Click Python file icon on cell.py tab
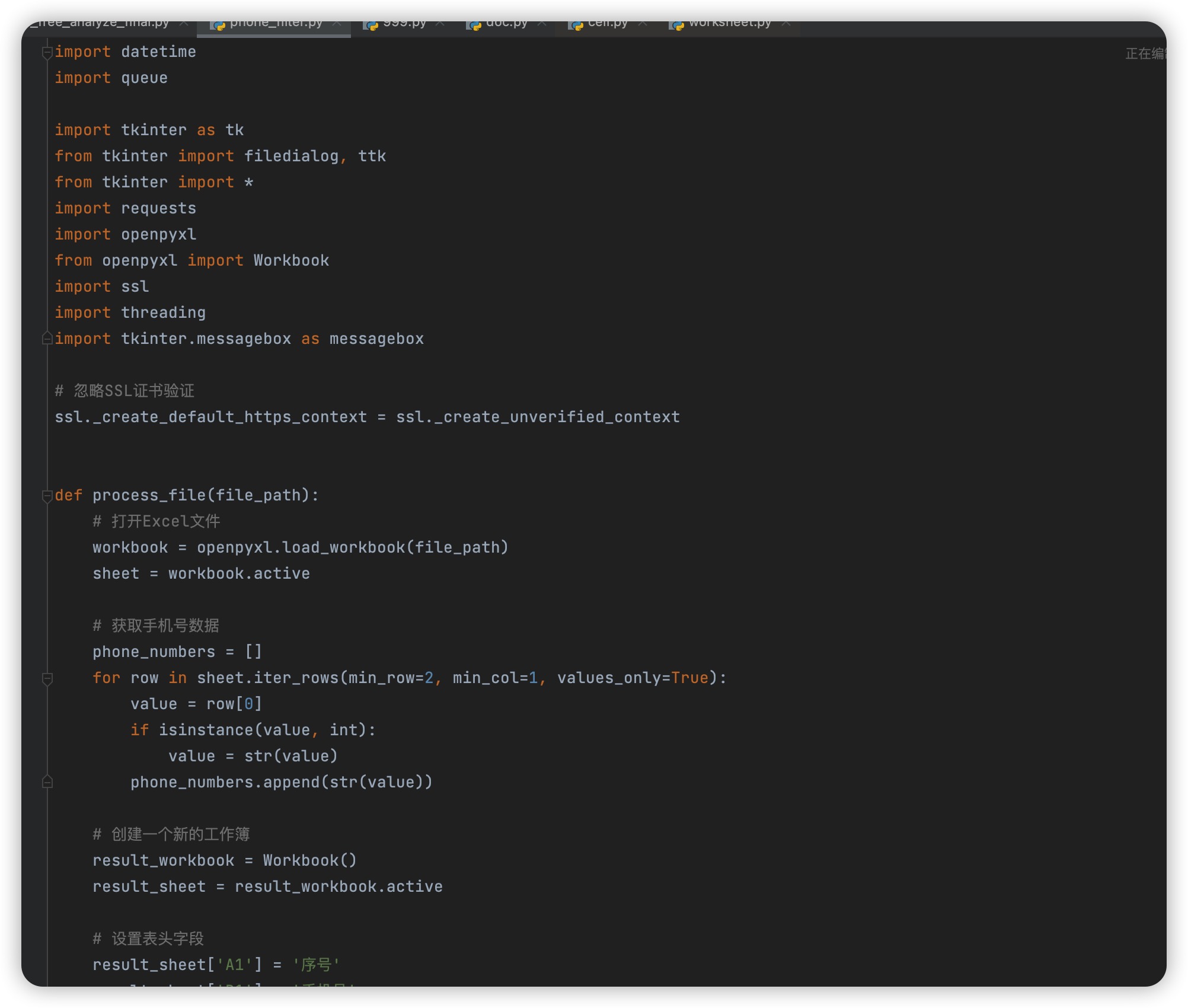Viewport: 1188px width, 1008px height. pos(576,25)
